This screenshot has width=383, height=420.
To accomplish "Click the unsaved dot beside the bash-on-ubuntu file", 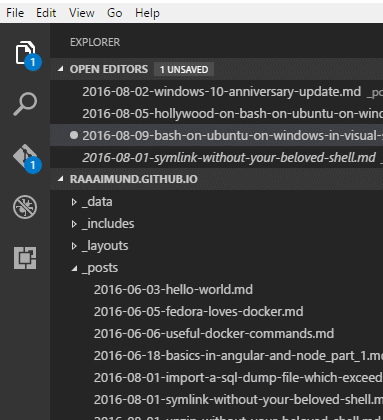I will pos(74,135).
